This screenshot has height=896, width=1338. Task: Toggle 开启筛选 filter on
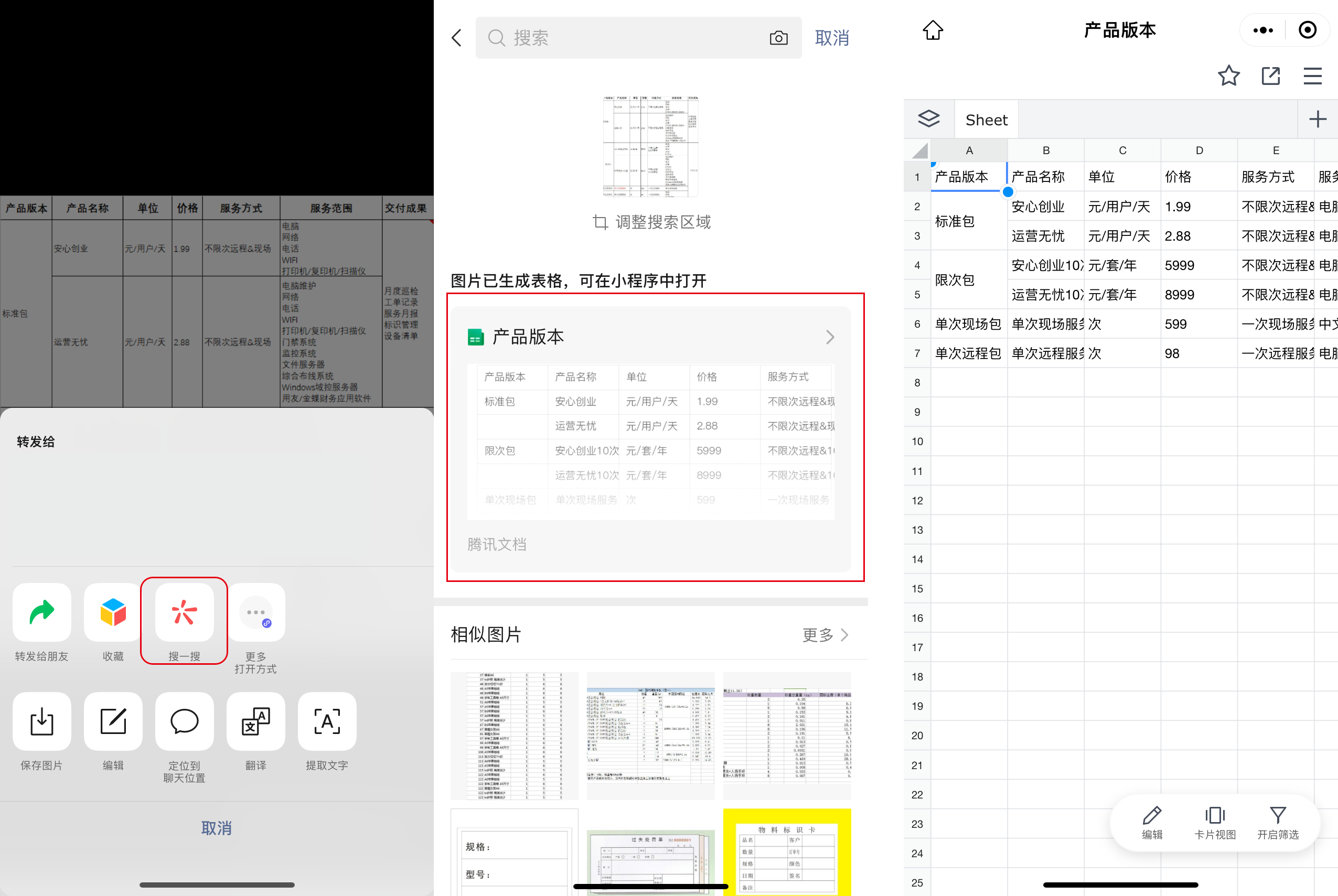[1278, 822]
